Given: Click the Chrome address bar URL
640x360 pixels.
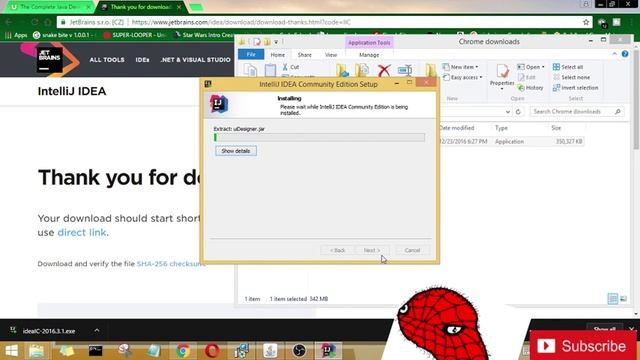Looking at the screenshot, I should [x=241, y=22].
